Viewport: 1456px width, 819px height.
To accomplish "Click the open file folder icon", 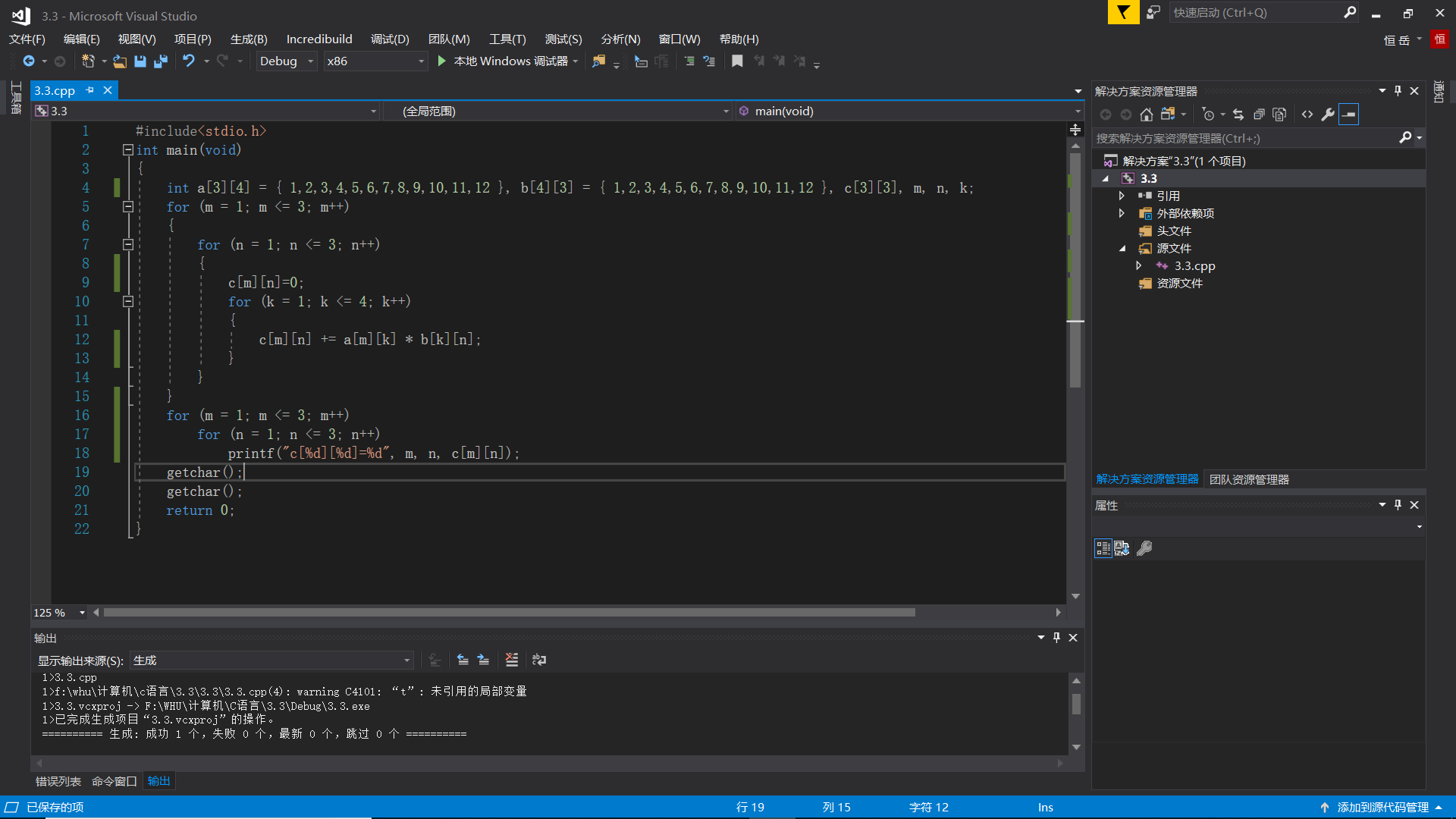I will tap(120, 61).
